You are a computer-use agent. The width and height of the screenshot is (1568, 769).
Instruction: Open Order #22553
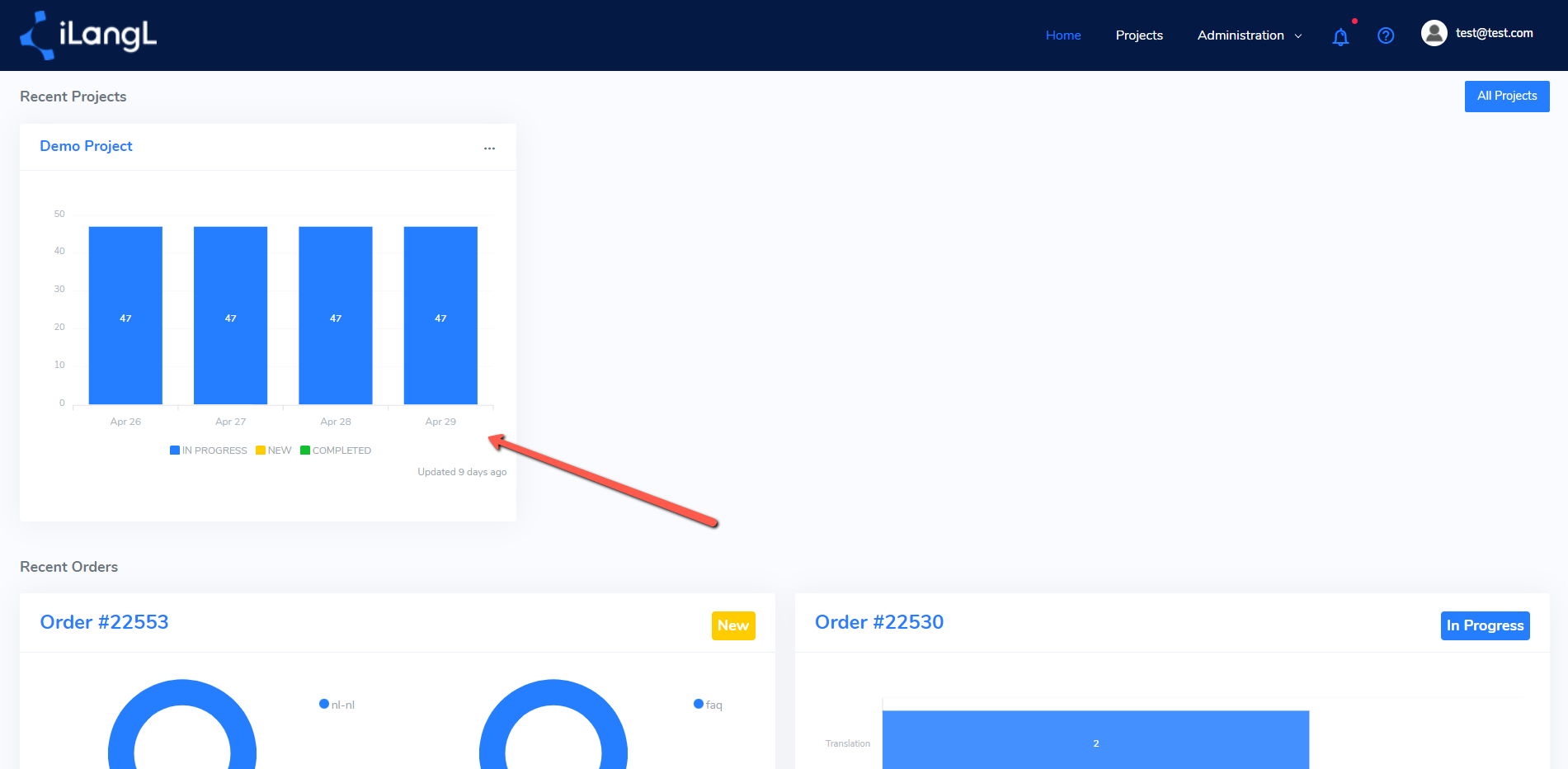[104, 622]
